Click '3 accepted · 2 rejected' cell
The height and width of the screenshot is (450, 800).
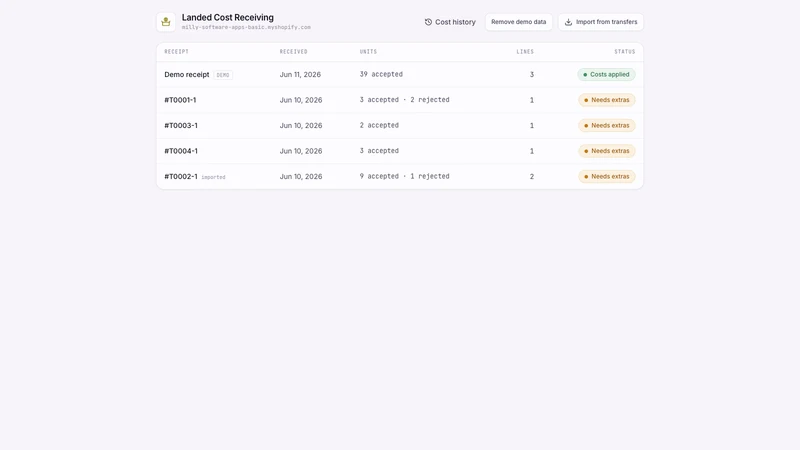pyautogui.click(x=405, y=100)
